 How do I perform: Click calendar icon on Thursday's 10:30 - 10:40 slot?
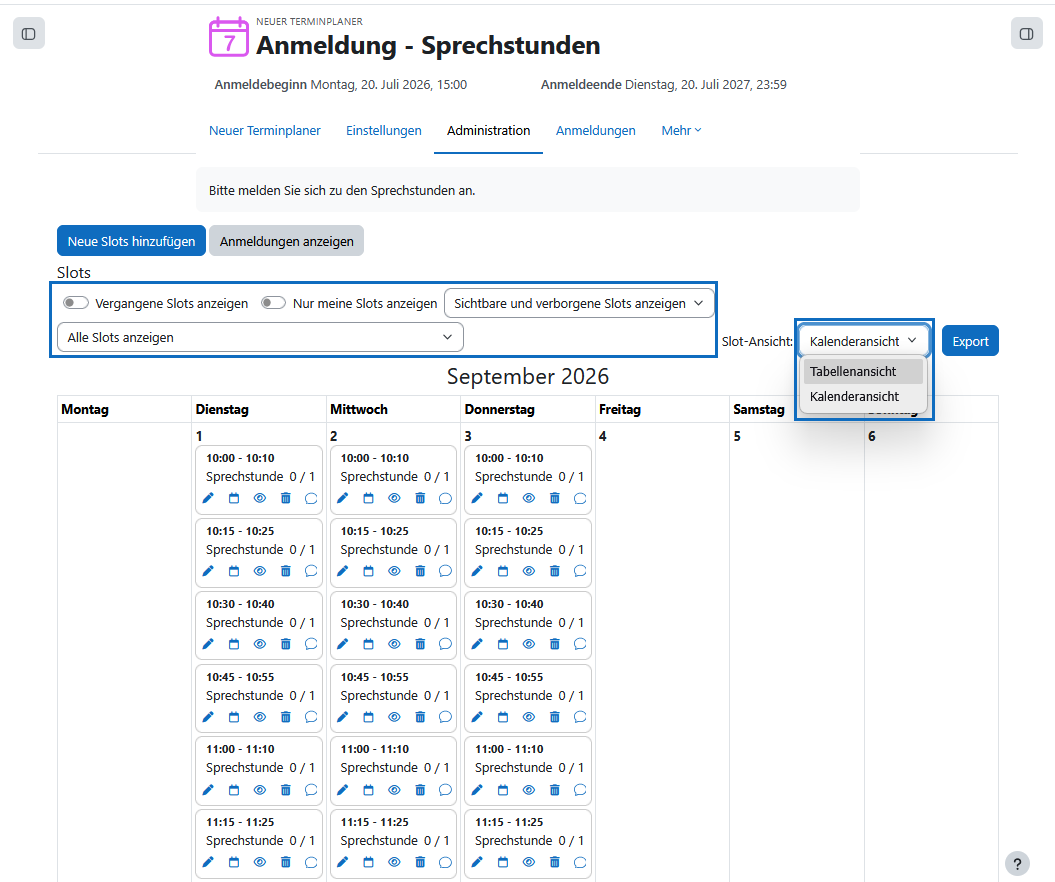(503, 644)
